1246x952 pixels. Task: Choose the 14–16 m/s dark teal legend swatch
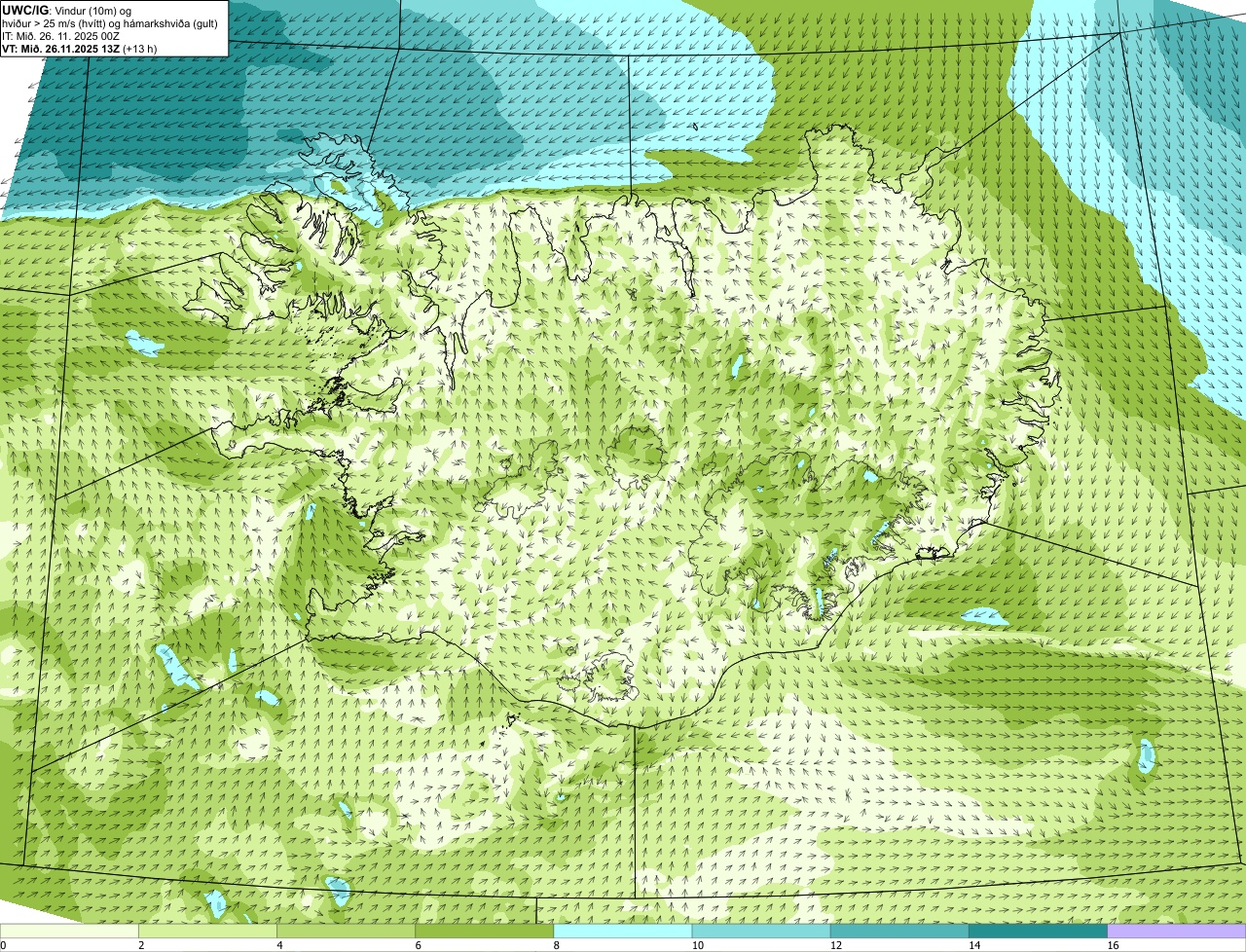pyautogui.click(x=1039, y=932)
